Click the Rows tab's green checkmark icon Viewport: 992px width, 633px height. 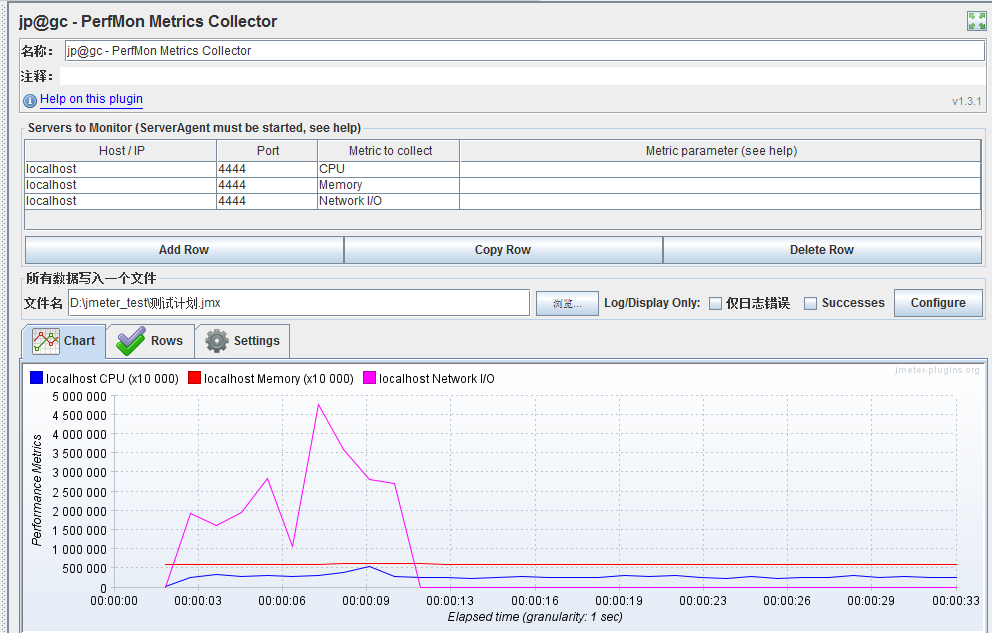point(131,341)
